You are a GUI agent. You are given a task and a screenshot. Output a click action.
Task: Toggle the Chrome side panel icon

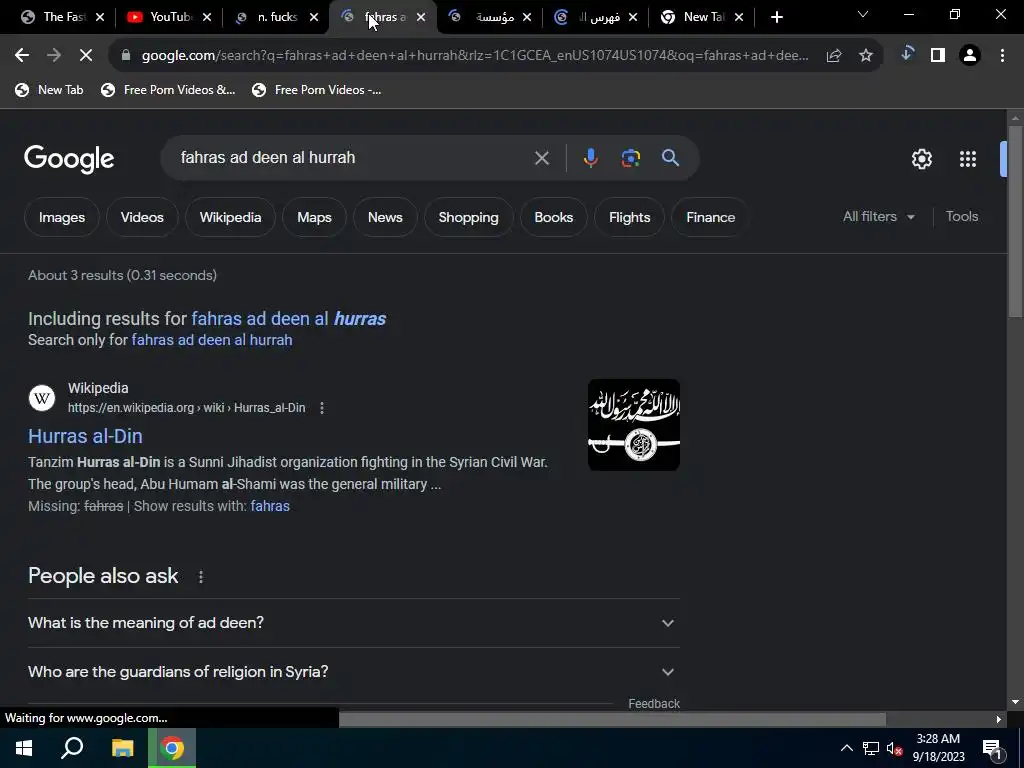pyautogui.click(x=938, y=56)
